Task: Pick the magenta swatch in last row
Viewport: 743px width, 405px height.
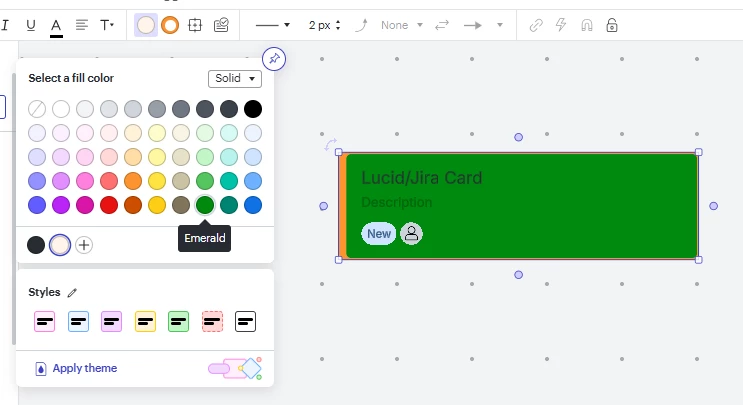Action: (85, 205)
